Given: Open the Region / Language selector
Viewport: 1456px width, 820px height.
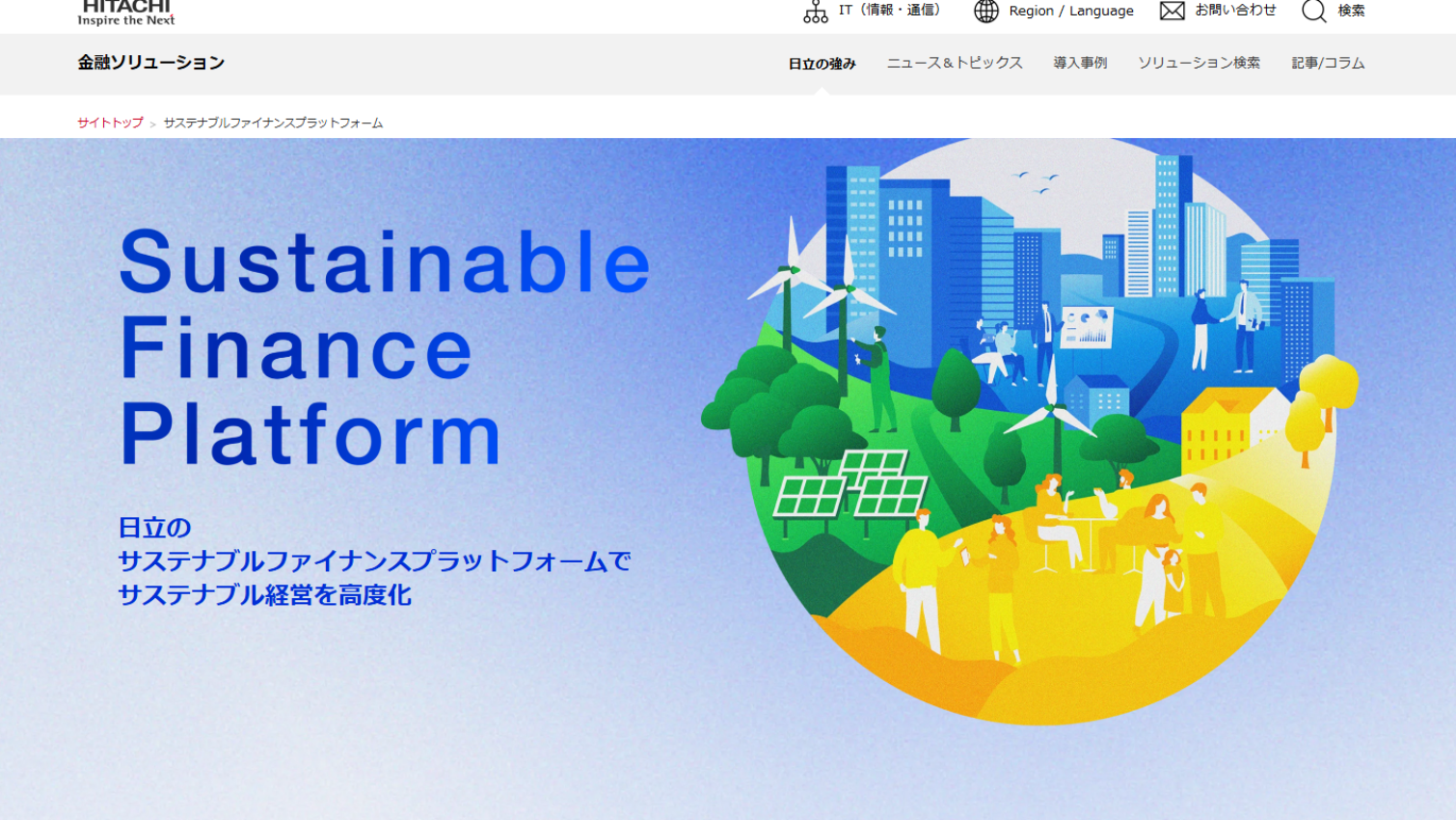Looking at the screenshot, I should (1071, 12).
